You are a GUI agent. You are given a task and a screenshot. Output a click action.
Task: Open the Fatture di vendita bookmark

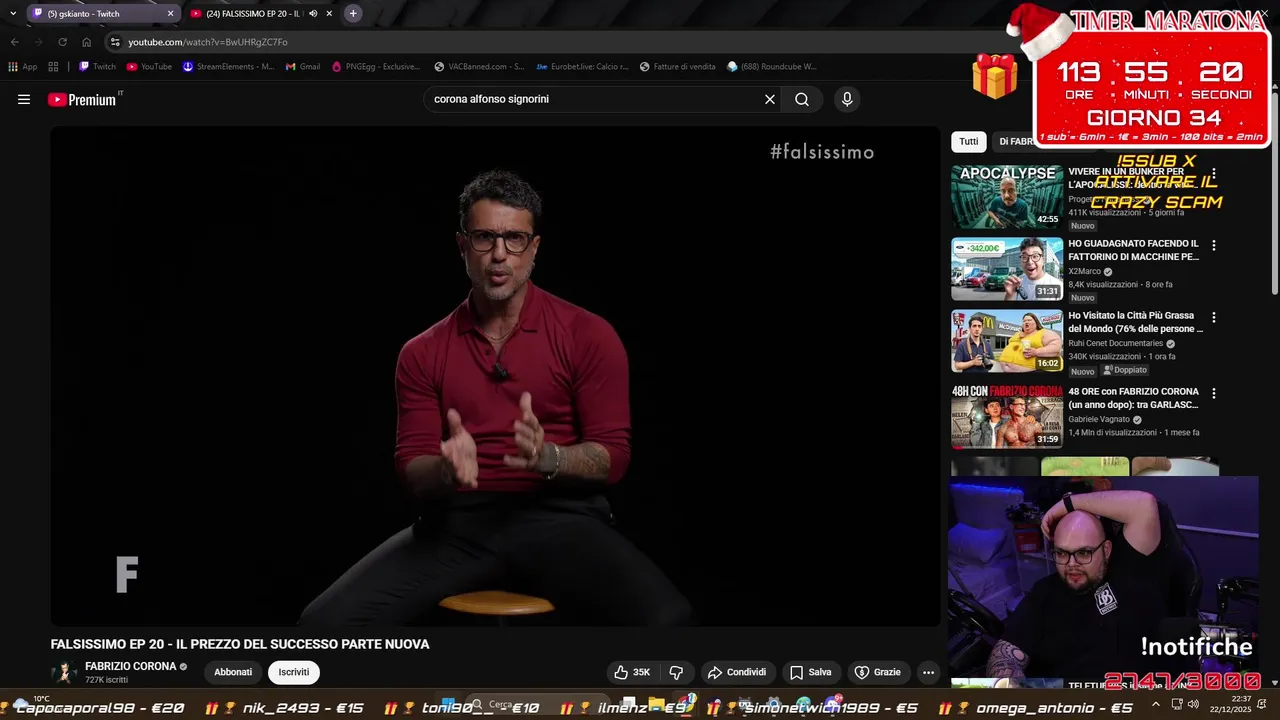[677, 67]
